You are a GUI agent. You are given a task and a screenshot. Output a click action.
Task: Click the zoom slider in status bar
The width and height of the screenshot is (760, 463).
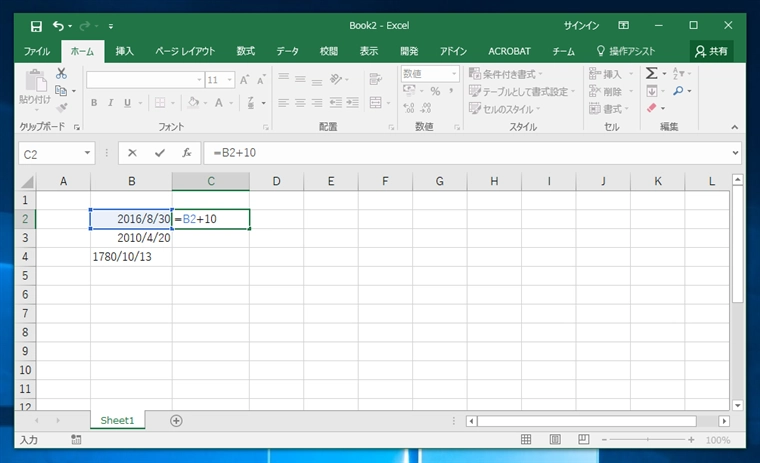click(648, 440)
